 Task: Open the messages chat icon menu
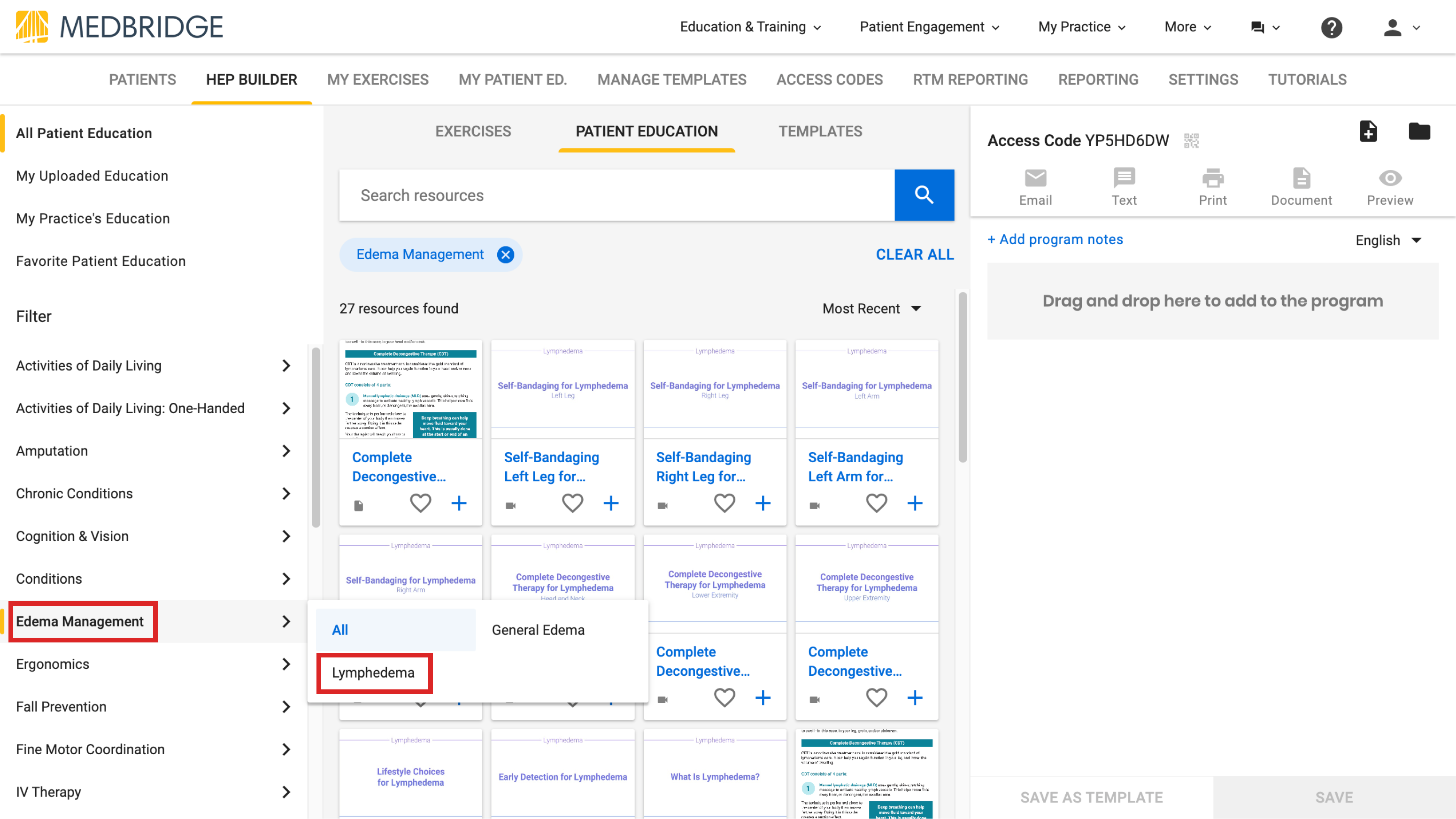pyautogui.click(x=1265, y=27)
